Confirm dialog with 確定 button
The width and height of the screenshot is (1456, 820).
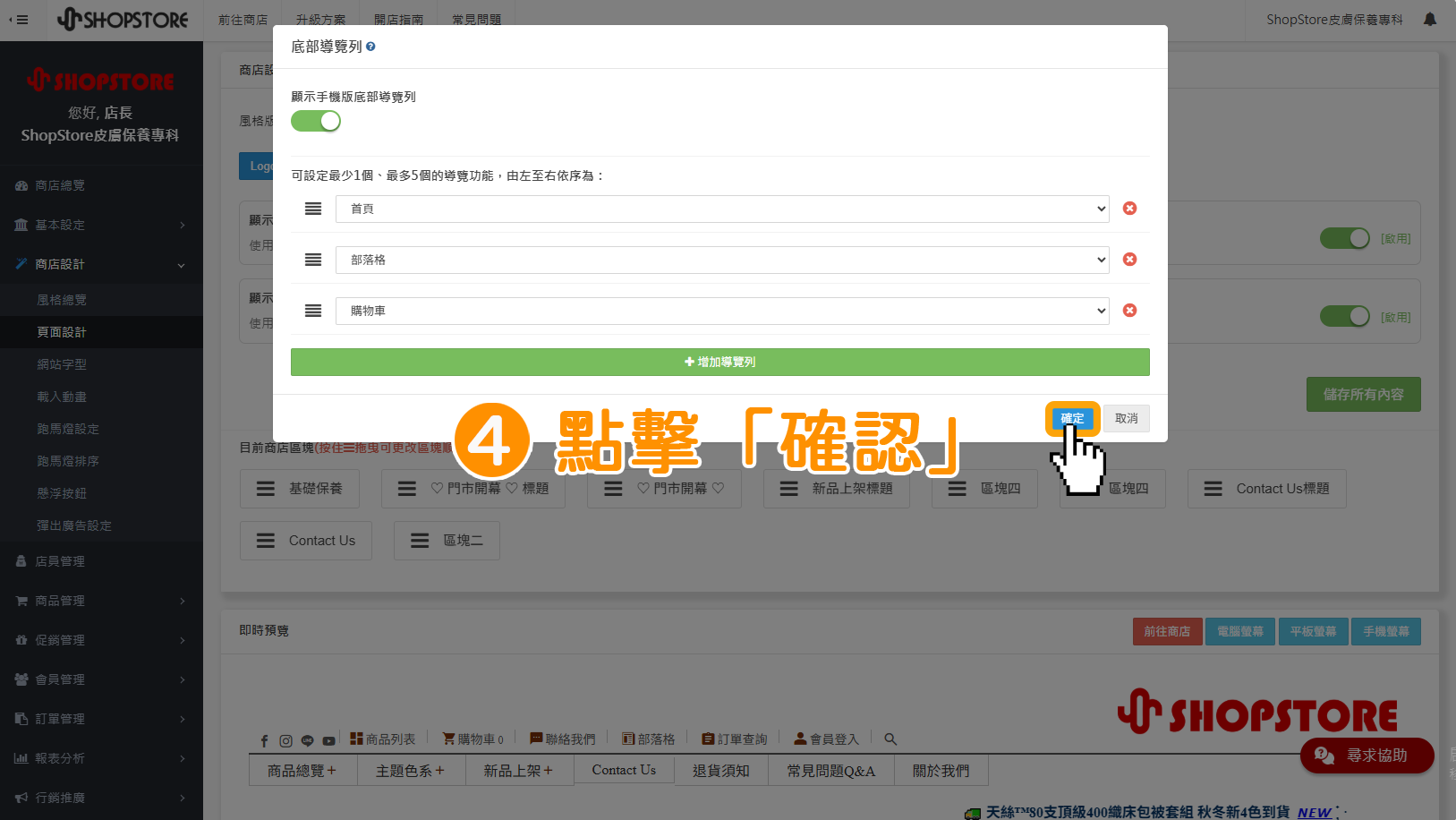[1072, 418]
